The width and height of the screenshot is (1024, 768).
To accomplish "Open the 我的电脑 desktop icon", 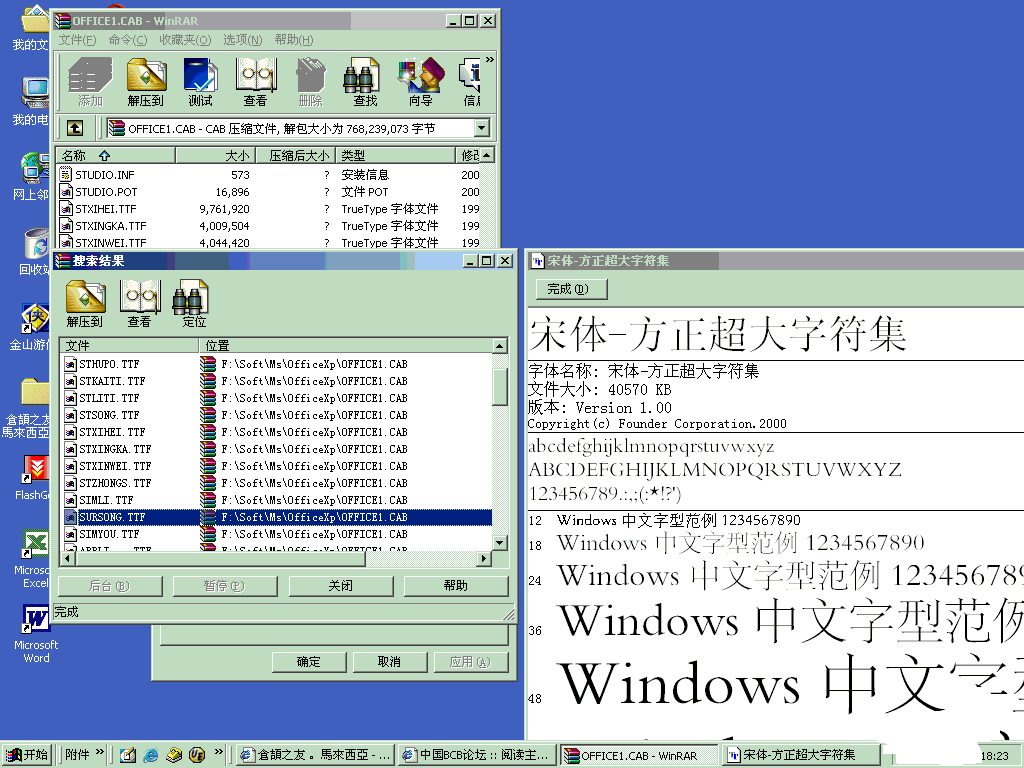I will coord(33,101).
